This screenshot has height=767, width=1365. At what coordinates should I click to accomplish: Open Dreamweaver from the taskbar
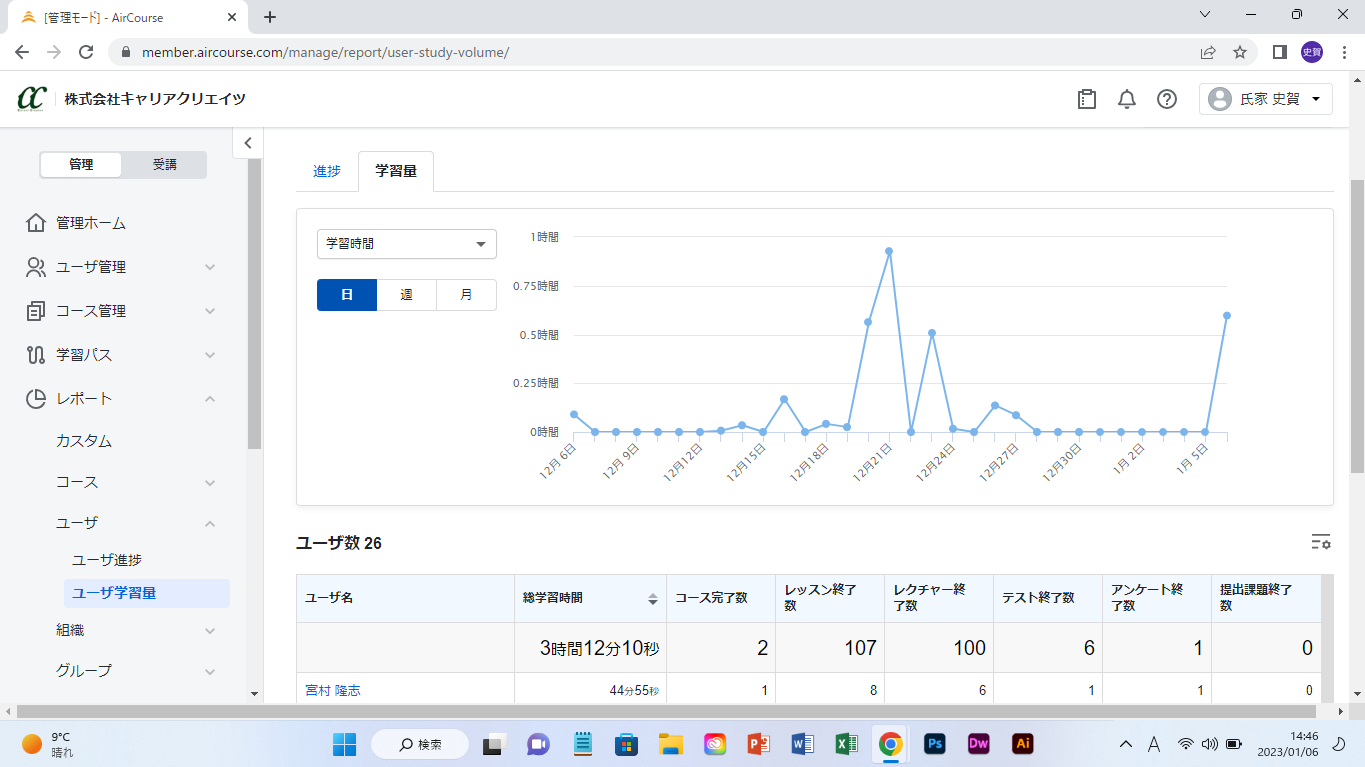[979, 744]
